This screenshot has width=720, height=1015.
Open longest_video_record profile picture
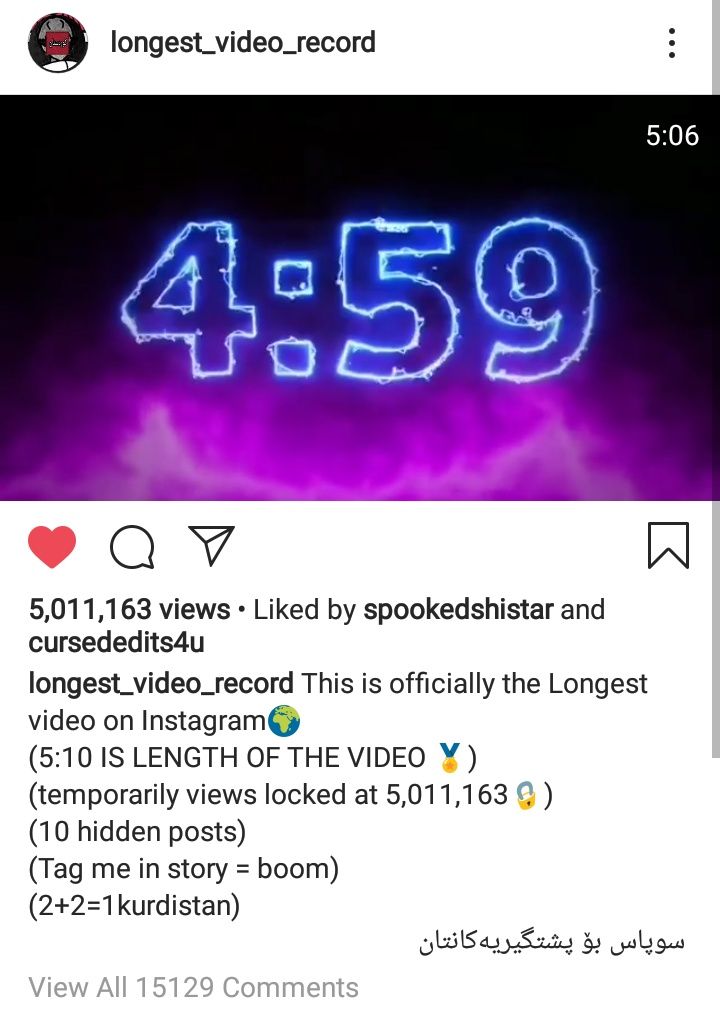(57, 43)
